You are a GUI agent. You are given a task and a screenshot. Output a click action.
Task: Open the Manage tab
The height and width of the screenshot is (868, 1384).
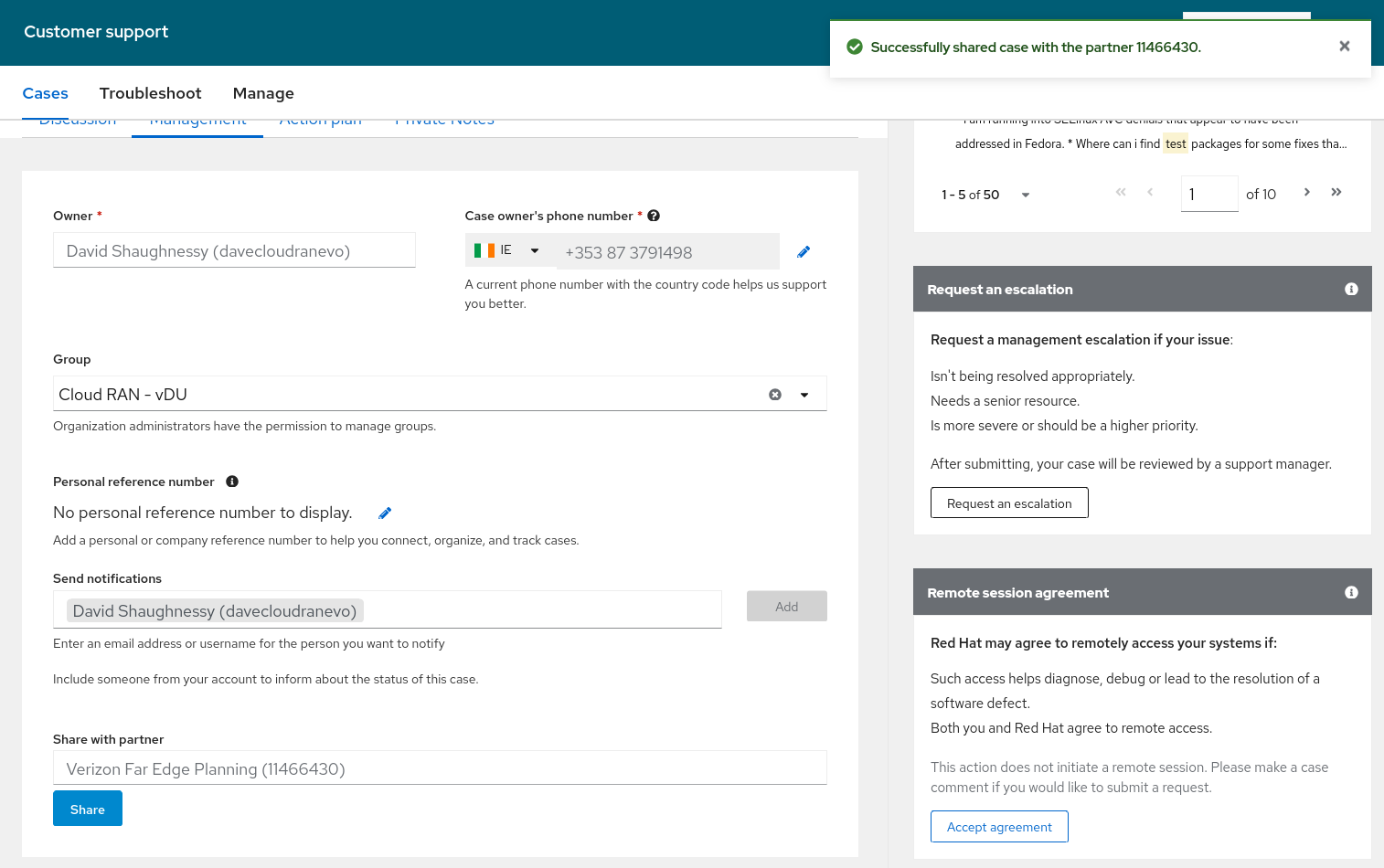pyautogui.click(x=263, y=93)
